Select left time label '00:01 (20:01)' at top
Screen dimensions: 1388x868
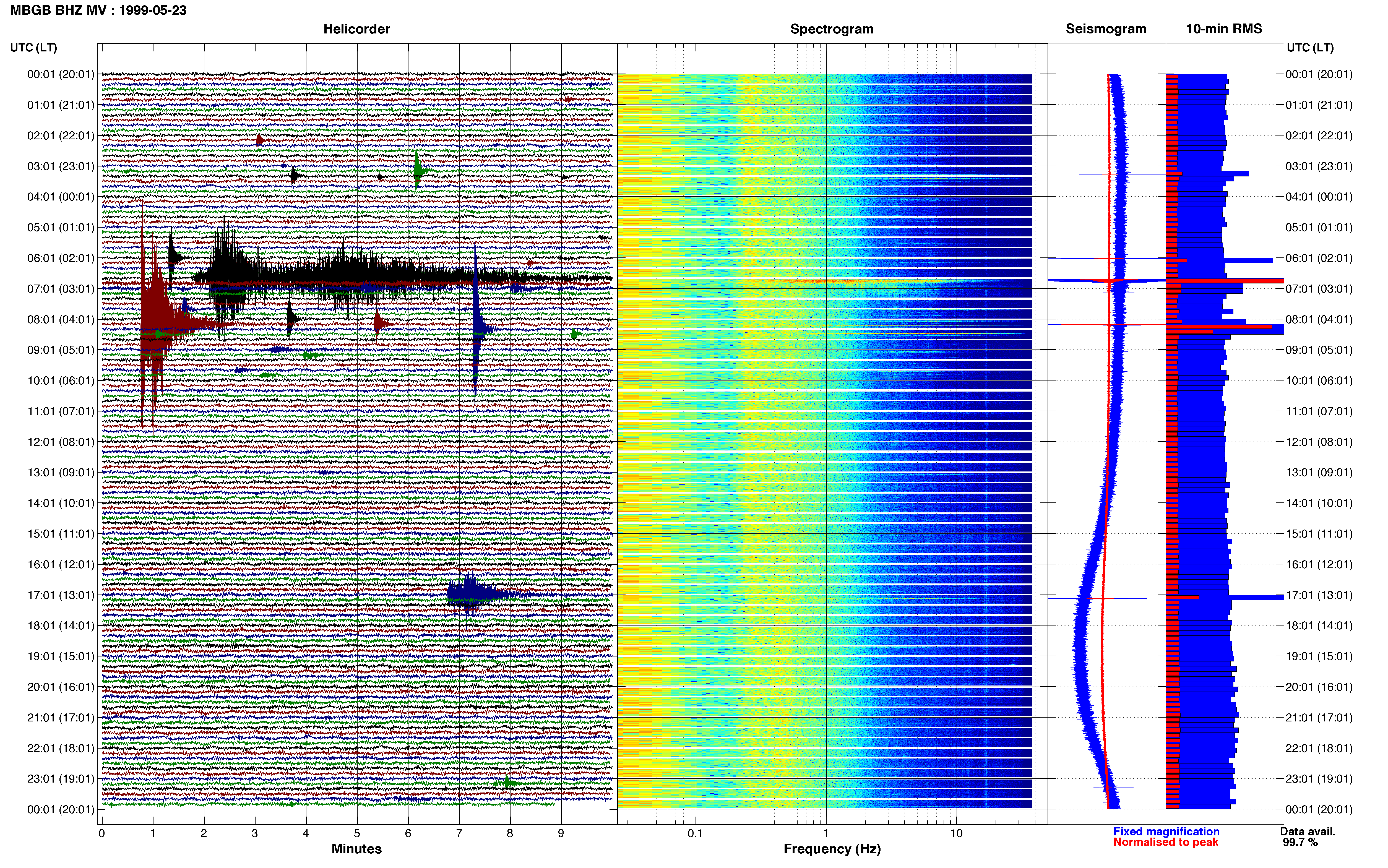click(x=61, y=74)
